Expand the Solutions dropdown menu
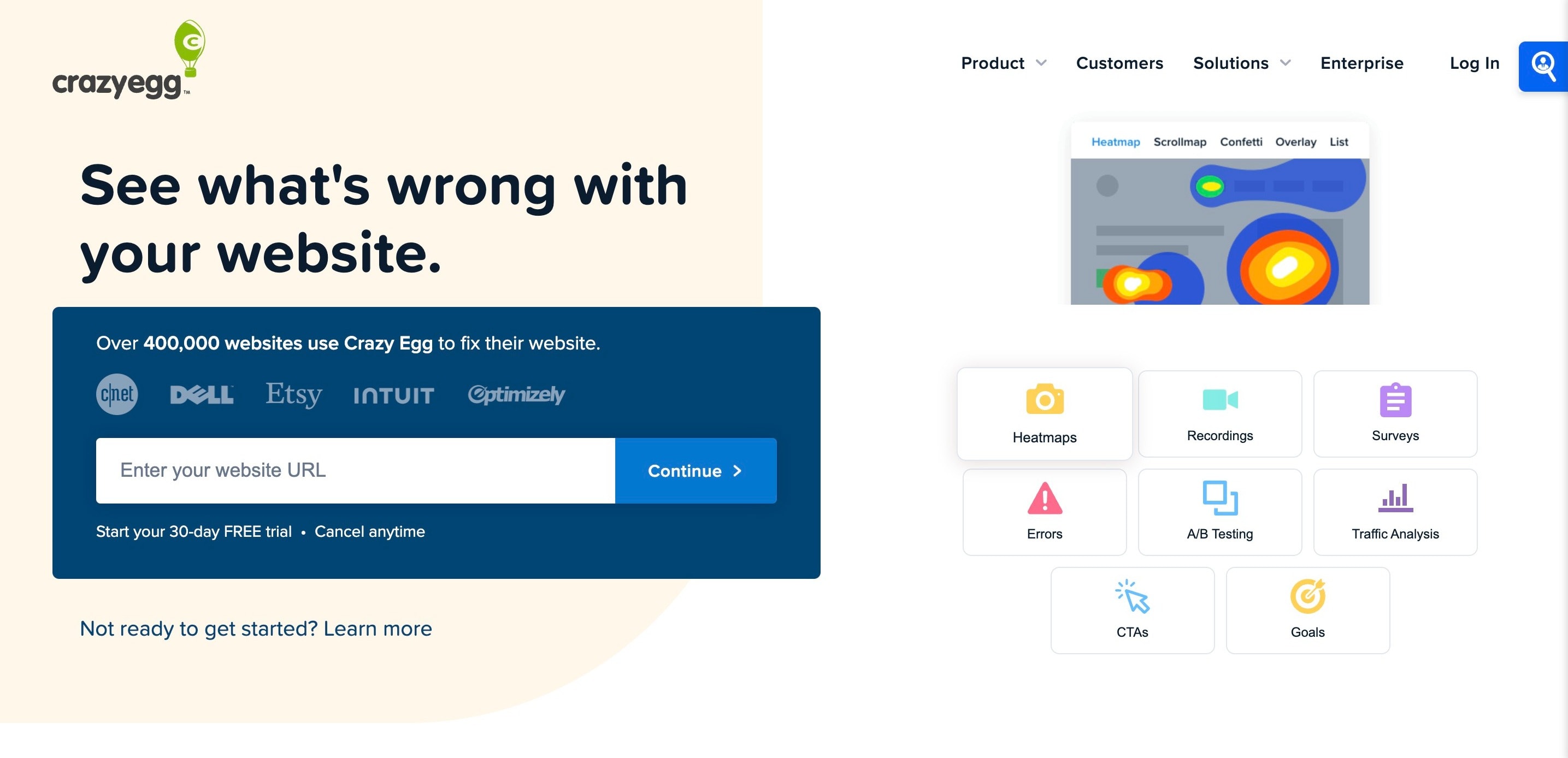 click(x=1242, y=62)
